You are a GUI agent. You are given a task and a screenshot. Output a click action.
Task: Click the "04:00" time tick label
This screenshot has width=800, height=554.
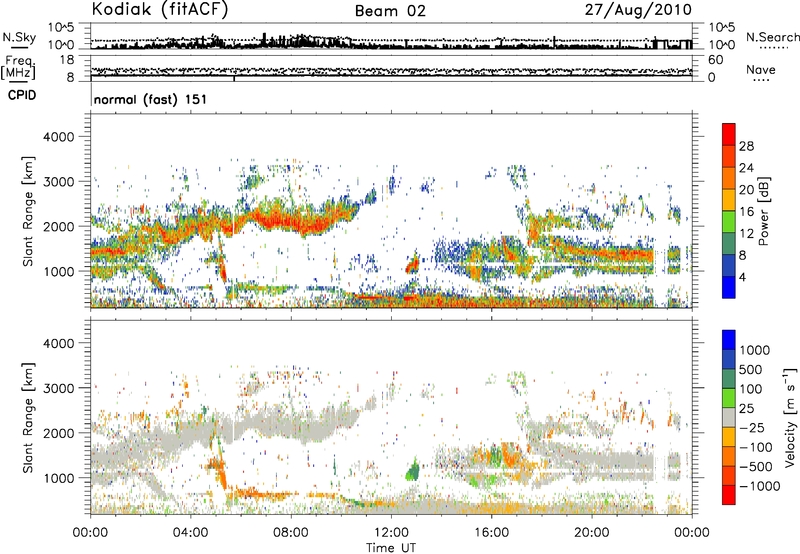click(191, 533)
